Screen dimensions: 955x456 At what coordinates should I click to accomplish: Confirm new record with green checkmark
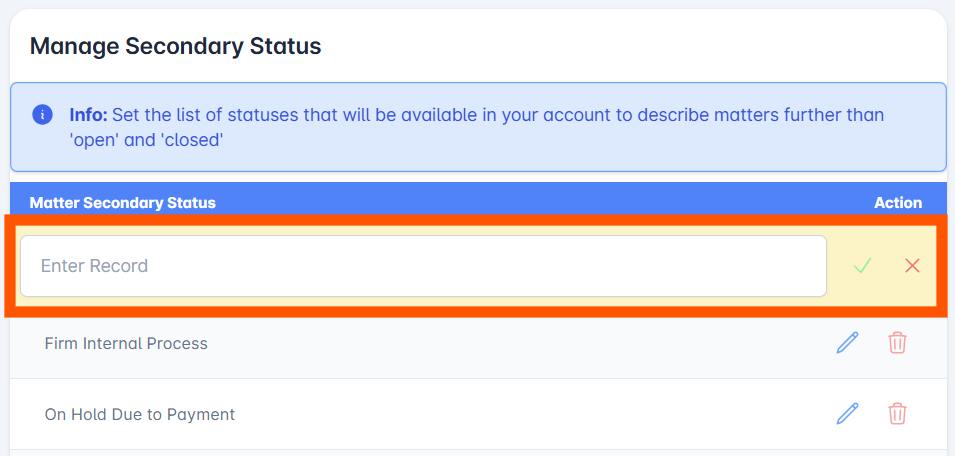[x=862, y=265]
